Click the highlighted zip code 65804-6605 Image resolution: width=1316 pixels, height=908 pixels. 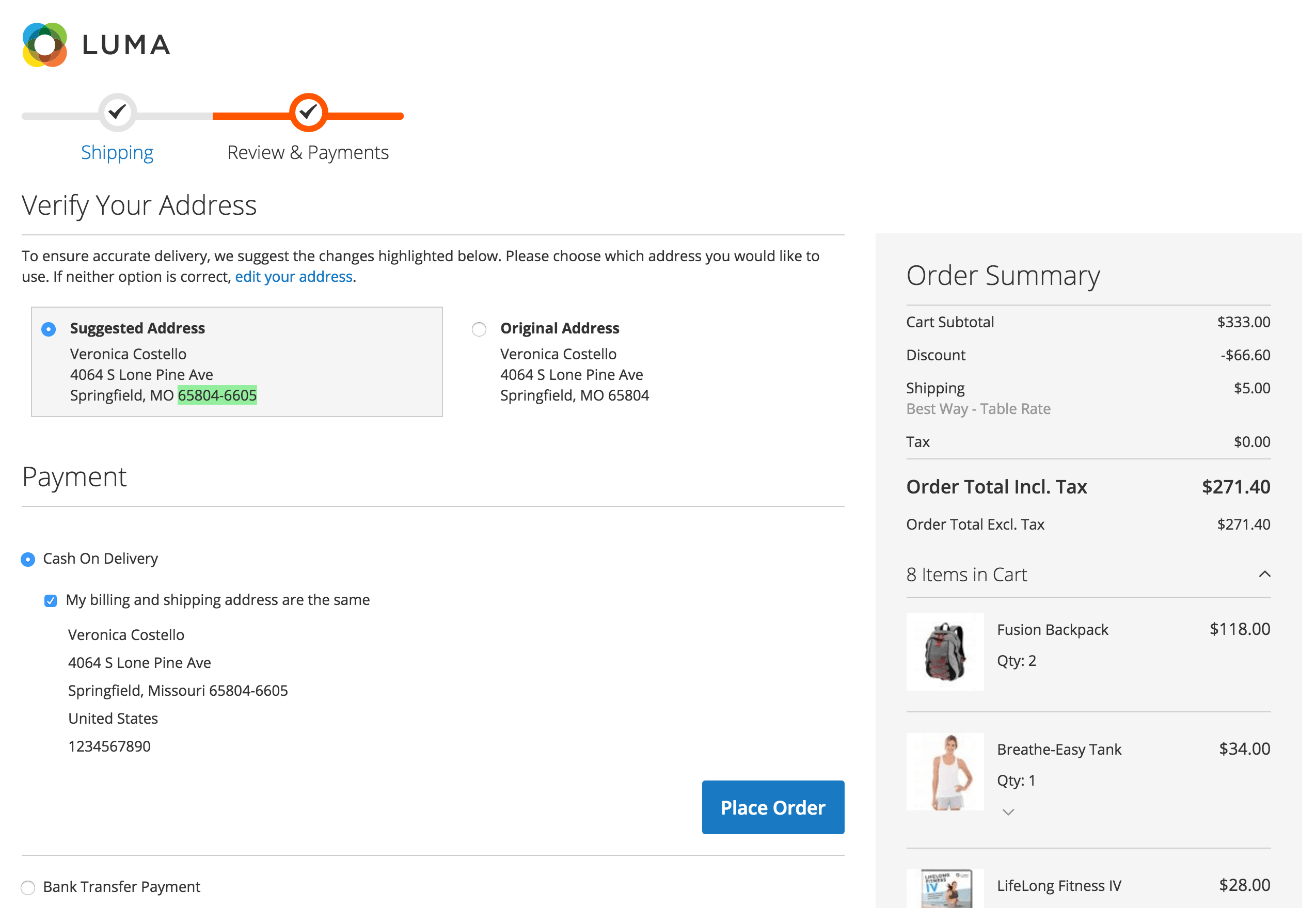[217, 395]
